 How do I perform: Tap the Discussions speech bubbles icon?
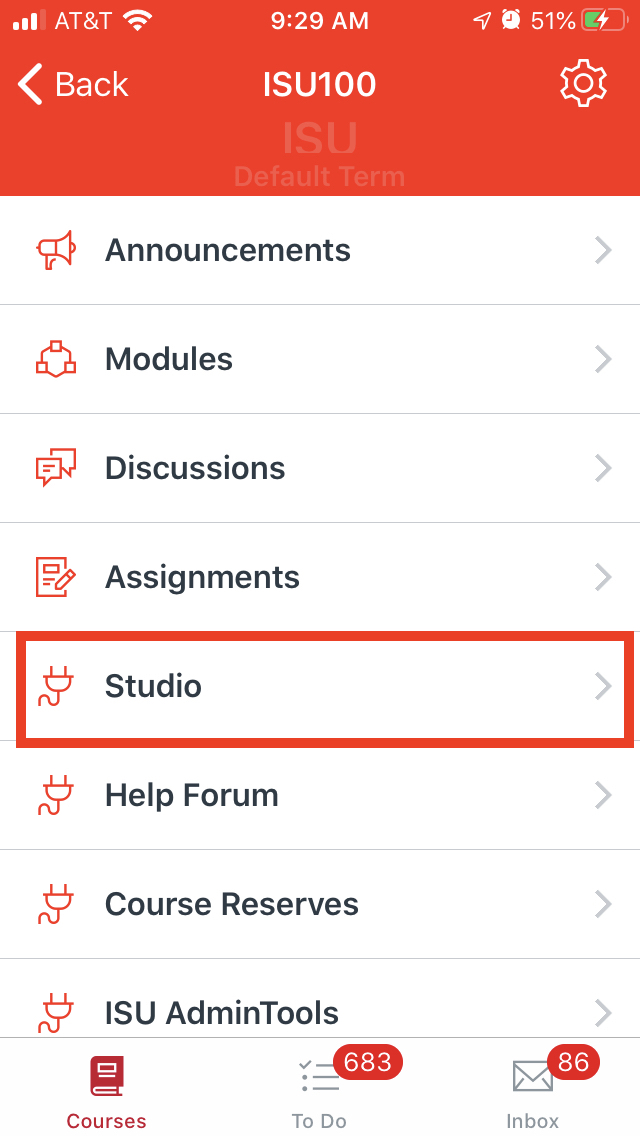(x=56, y=468)
